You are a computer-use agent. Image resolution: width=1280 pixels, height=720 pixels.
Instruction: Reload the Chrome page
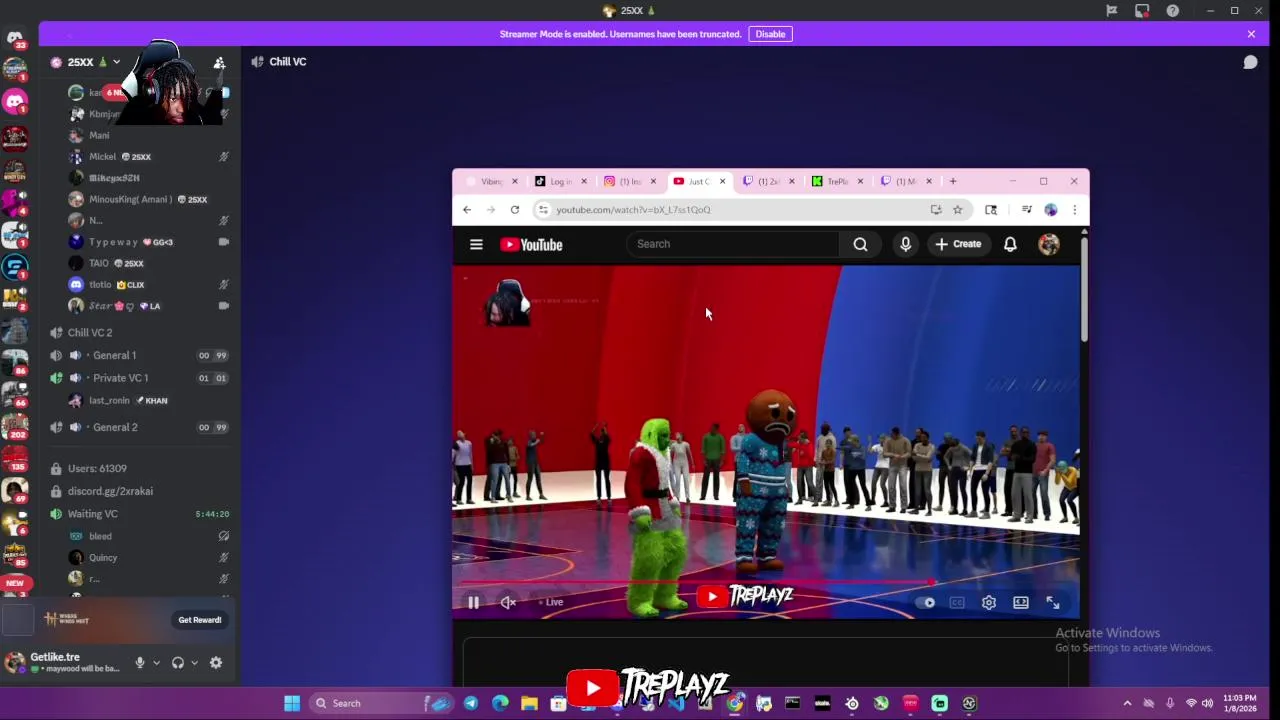coord(514,210)
